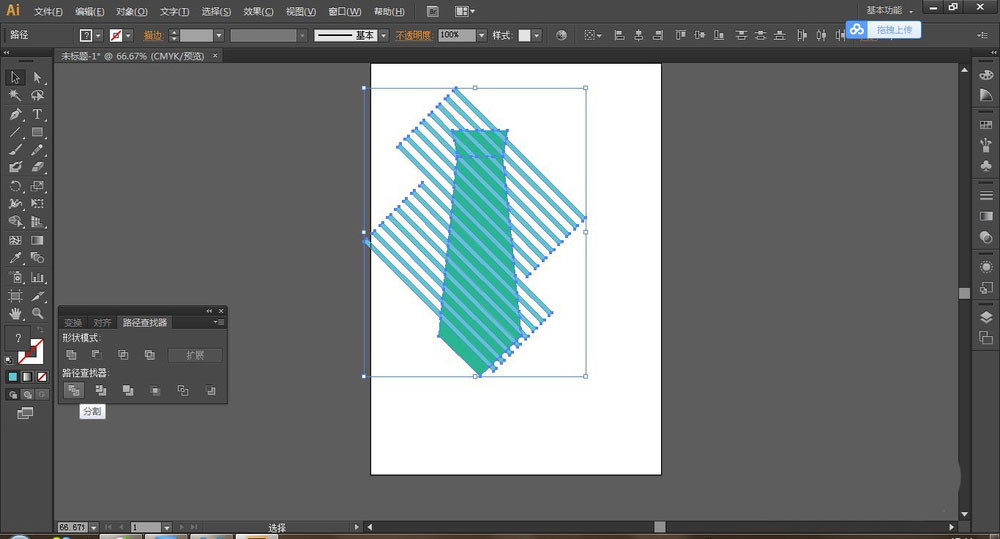Pick the Magic Wand tool

[x=16, y=96]
